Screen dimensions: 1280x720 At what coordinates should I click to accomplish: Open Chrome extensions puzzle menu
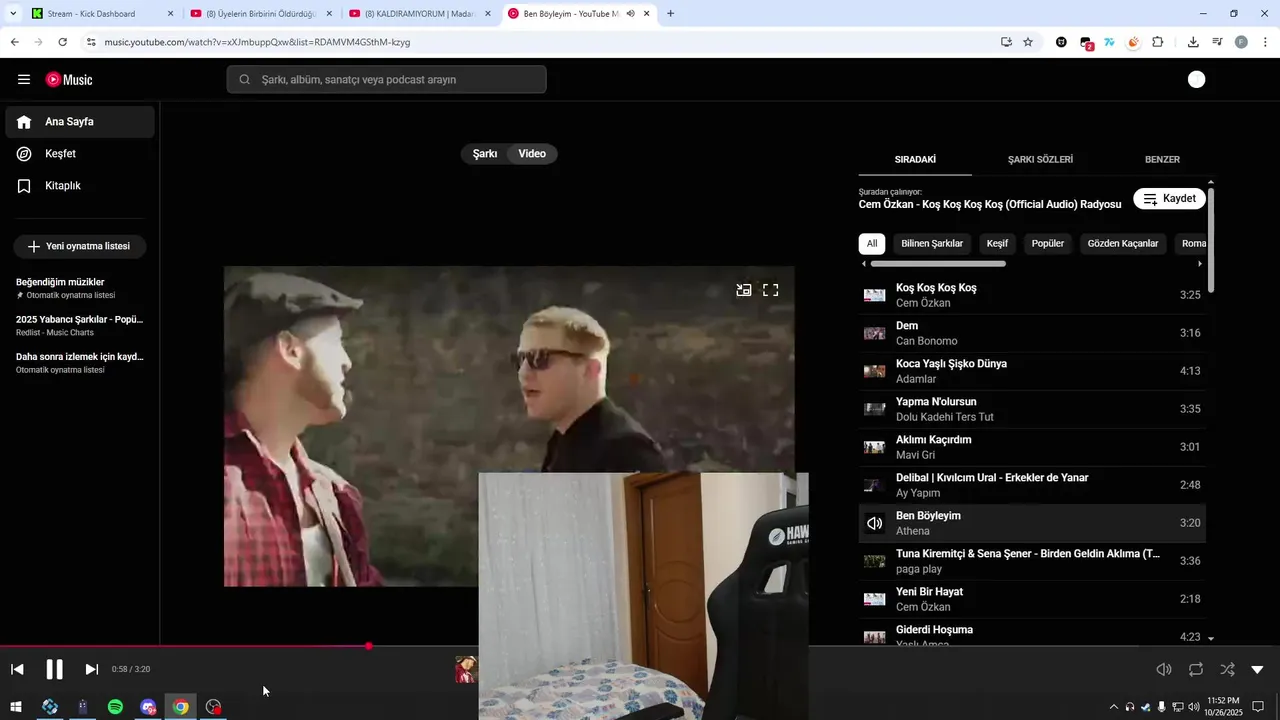pyautogui.click(x=1158, y=42)
